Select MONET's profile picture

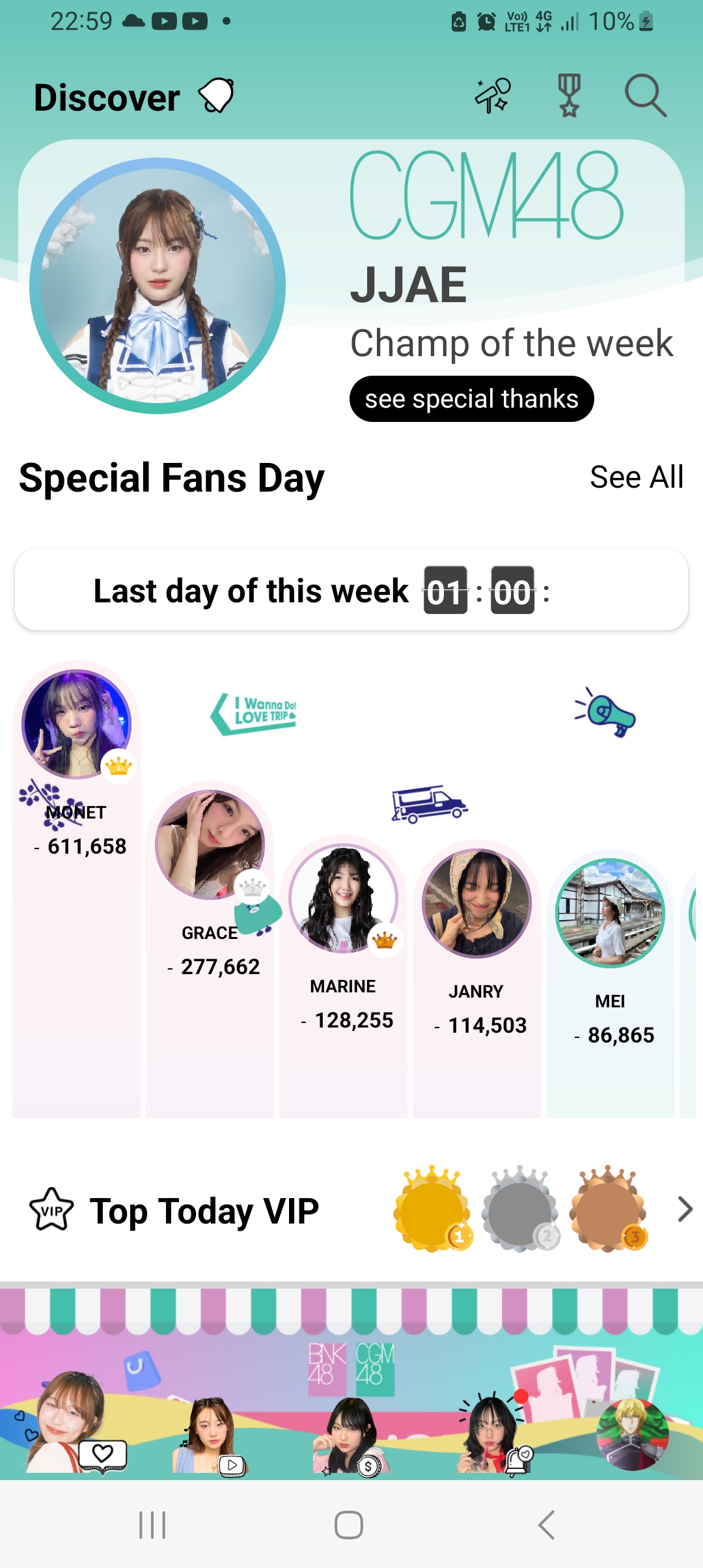pos(77,724)
